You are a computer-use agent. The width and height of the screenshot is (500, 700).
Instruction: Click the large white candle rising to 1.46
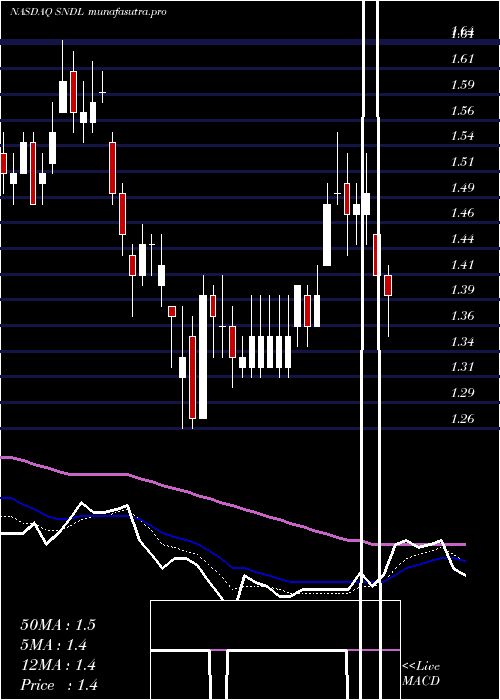coord(327,235)
